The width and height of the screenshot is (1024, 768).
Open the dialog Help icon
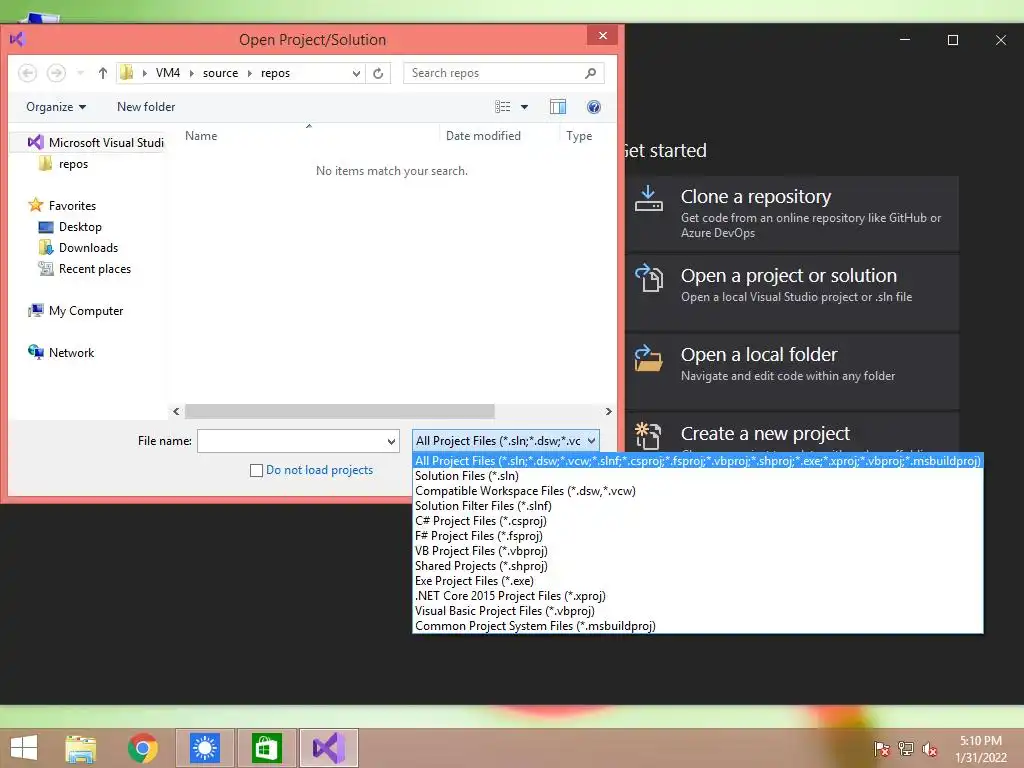[x=594, y=106]
